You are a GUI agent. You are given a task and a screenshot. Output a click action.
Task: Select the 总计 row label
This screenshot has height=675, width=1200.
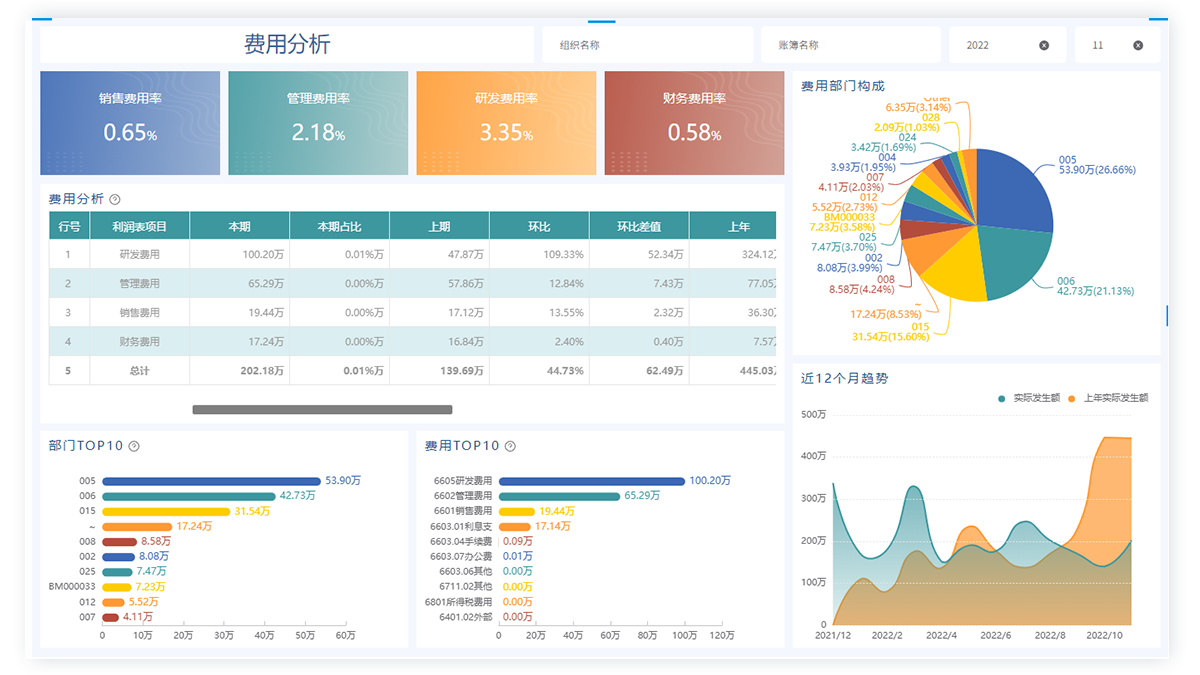click(x=139, y=371)
